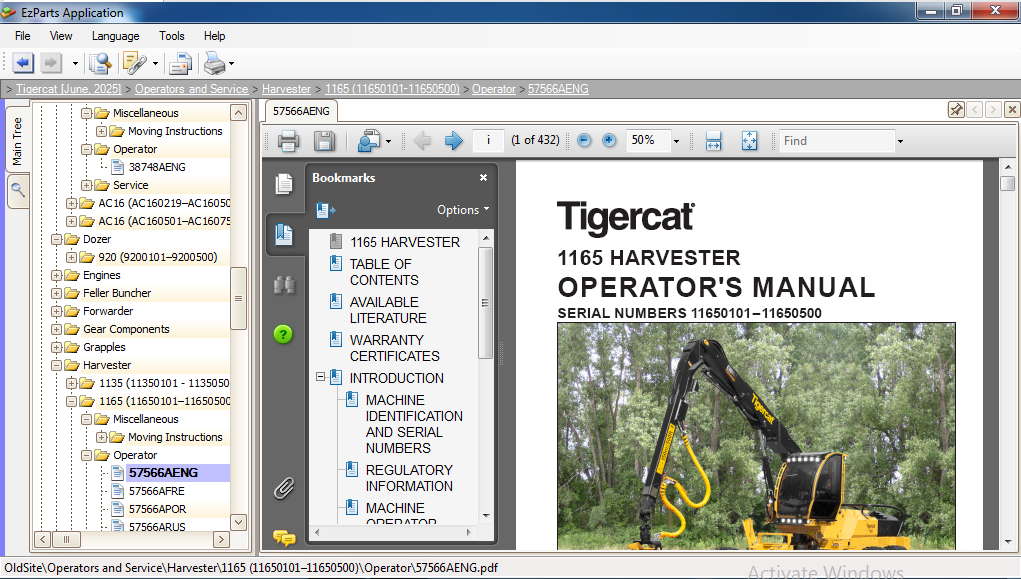
Task: Open the comments speech bubble icon
Action: [284, 538]
